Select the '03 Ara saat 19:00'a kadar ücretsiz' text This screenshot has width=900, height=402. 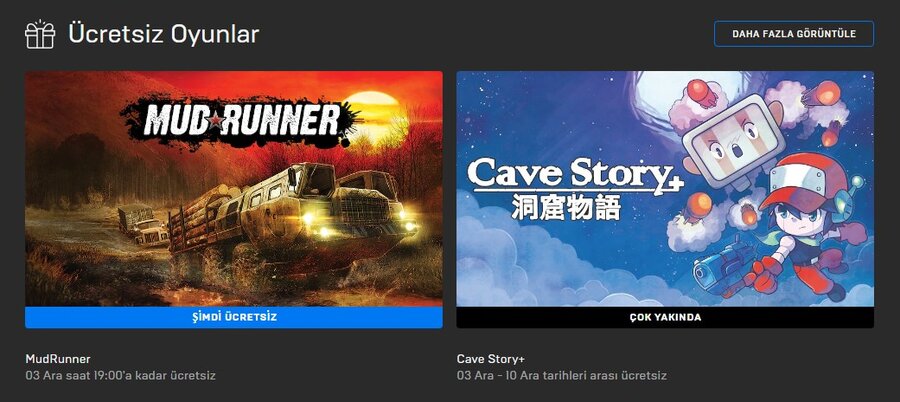pos(121,376)
